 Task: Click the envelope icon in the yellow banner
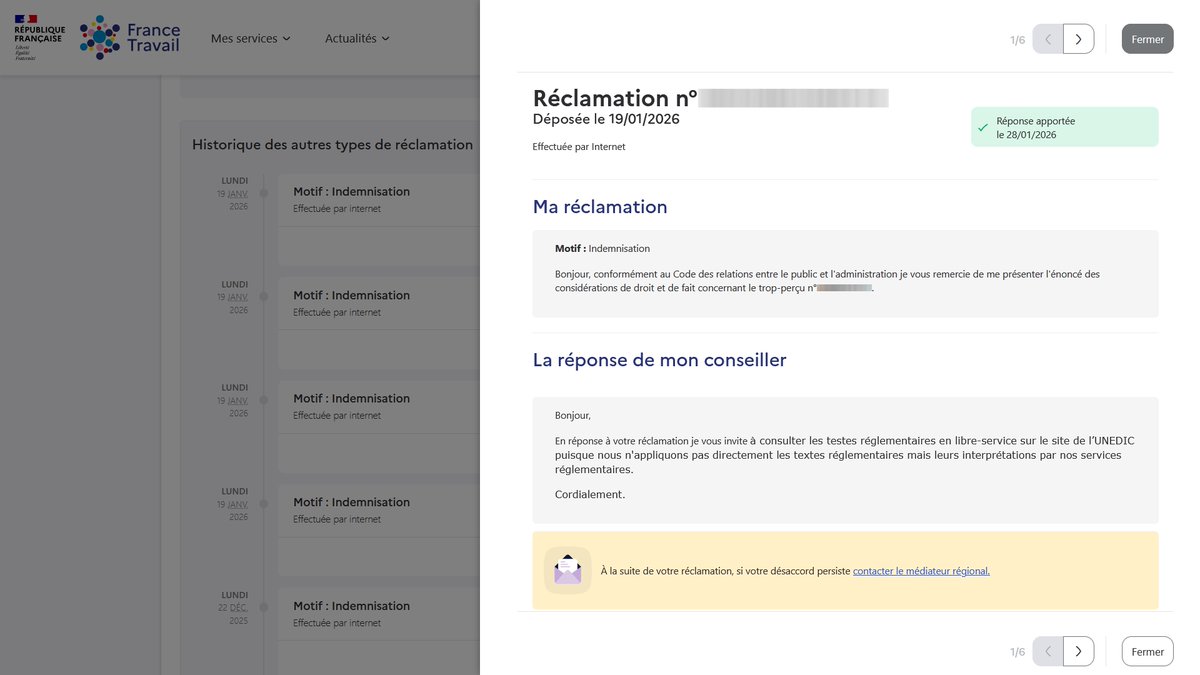[x=567, y=569]
